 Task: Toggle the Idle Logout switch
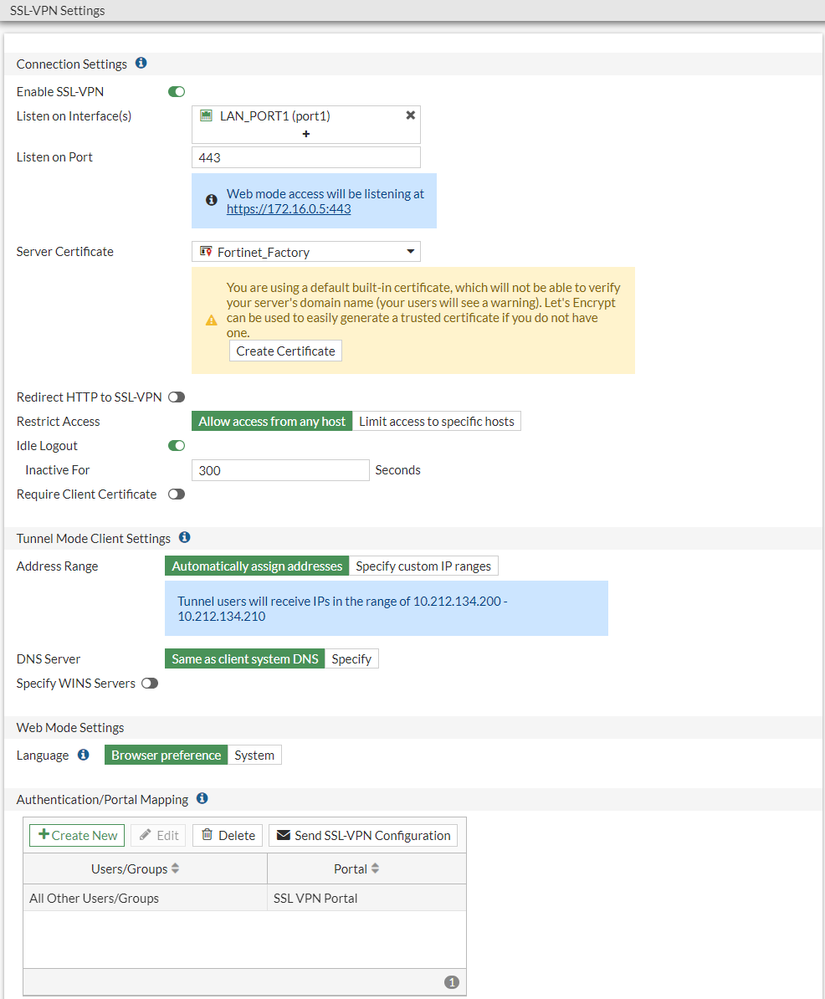177,446
